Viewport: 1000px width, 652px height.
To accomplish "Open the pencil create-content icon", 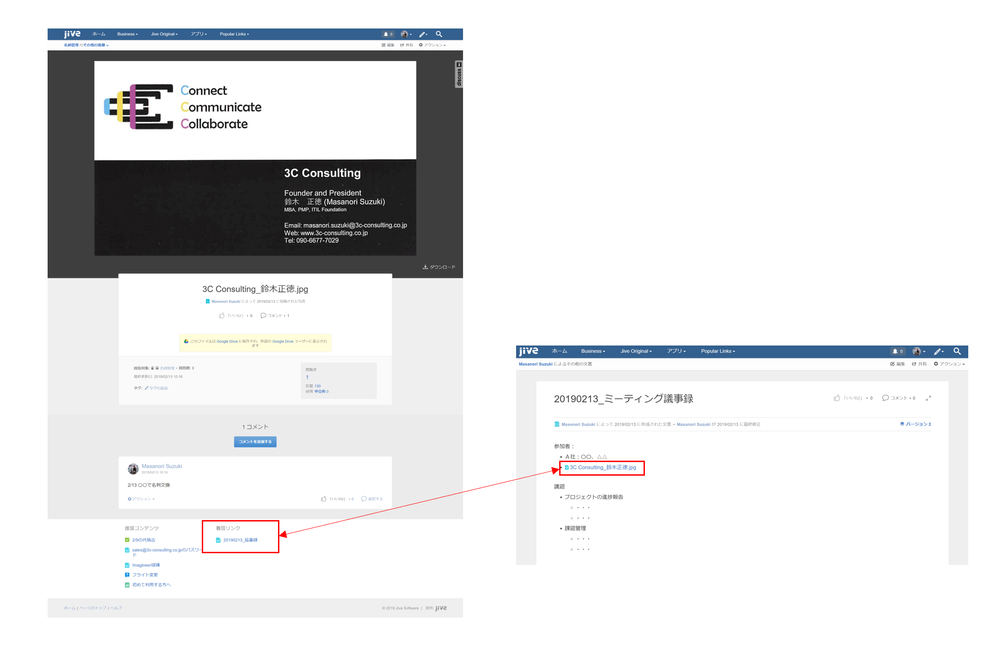I will tap(421, 33).
